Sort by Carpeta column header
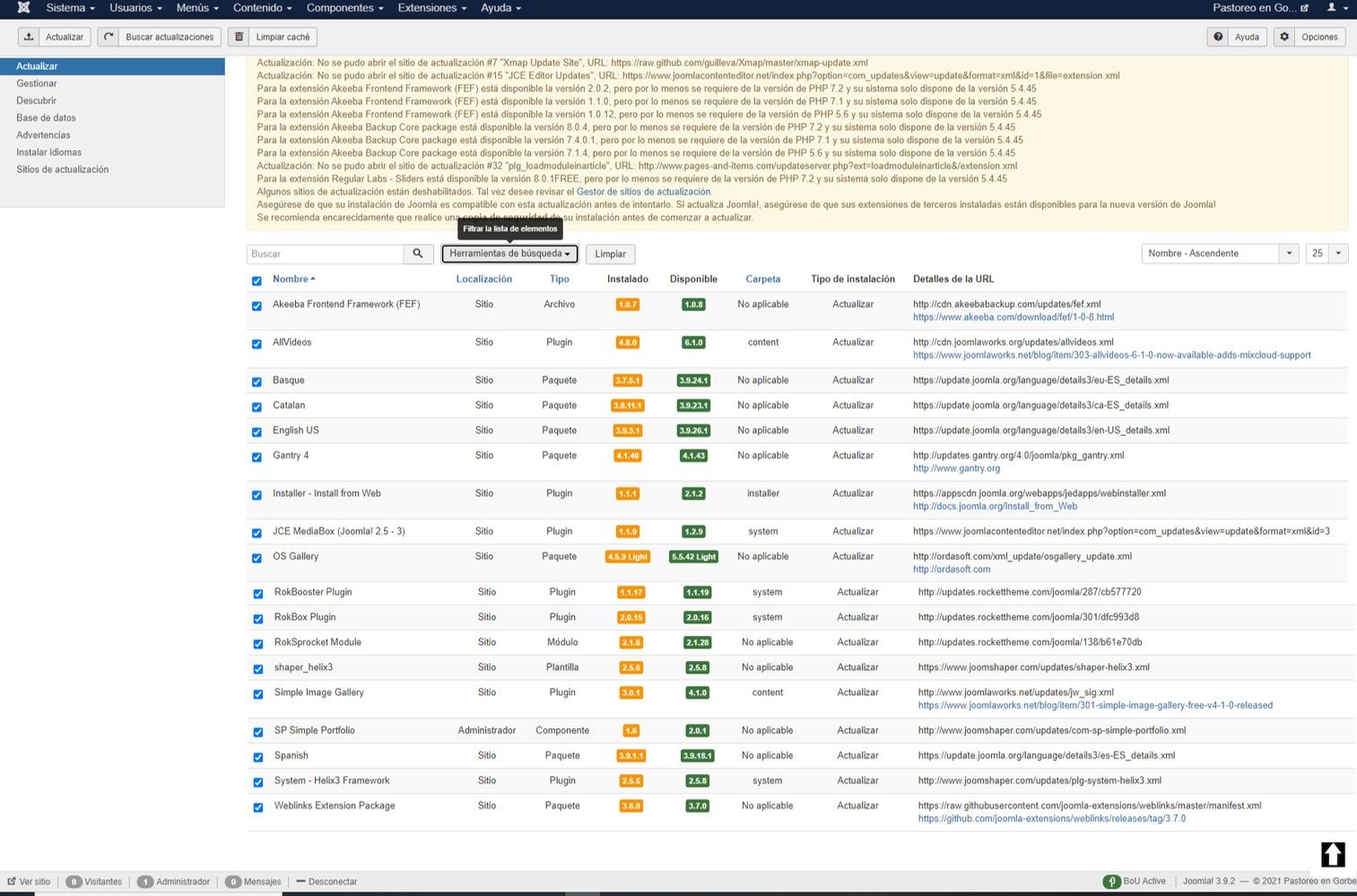The image size is (1357, 896). tap(762, 279)
